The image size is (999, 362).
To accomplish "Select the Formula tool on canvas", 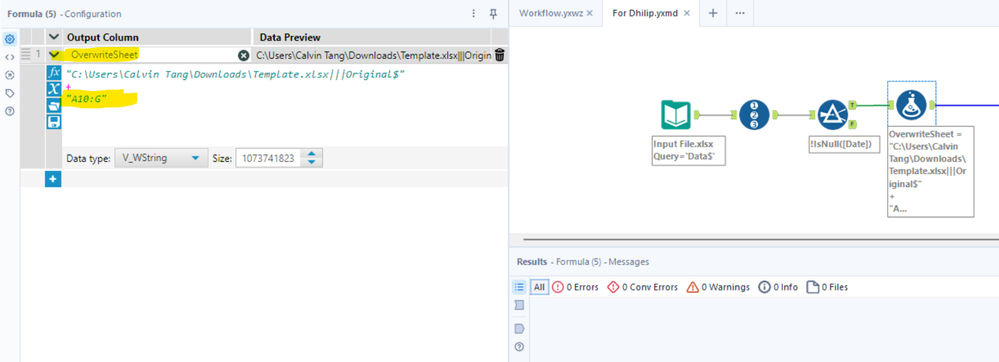I will (911, 106).
